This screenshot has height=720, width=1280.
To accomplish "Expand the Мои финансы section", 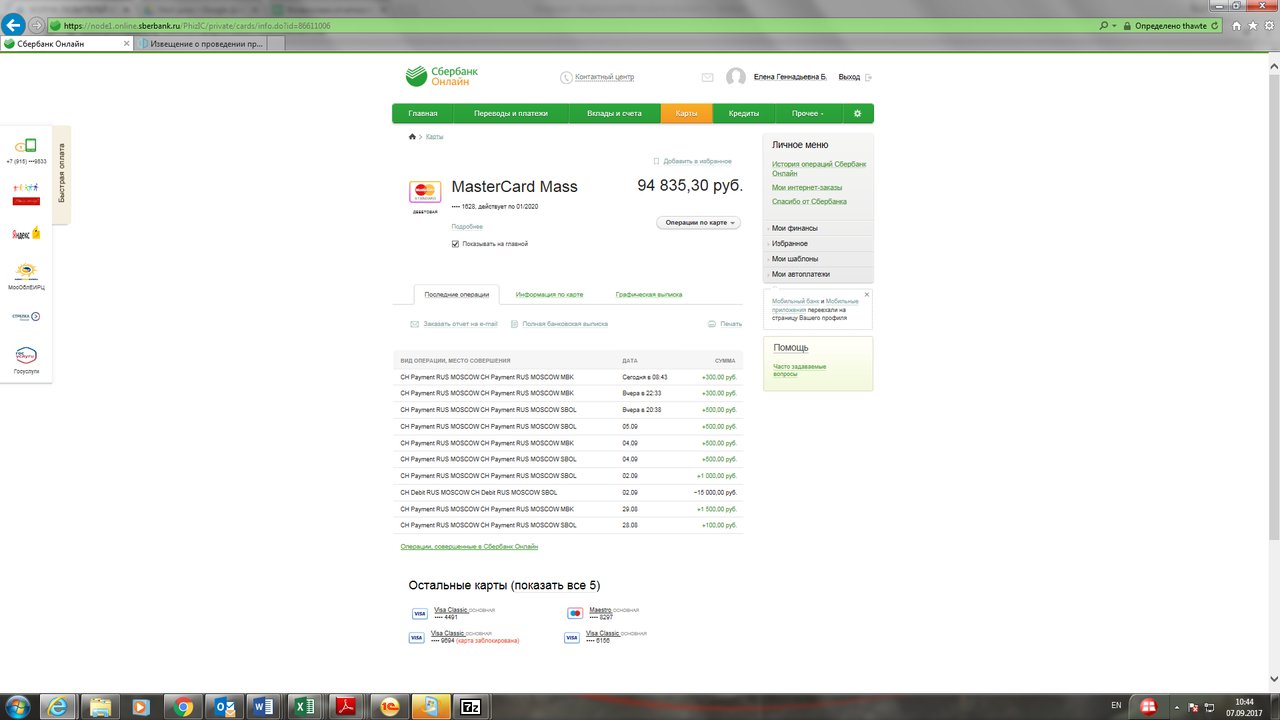I will point(817,228).
